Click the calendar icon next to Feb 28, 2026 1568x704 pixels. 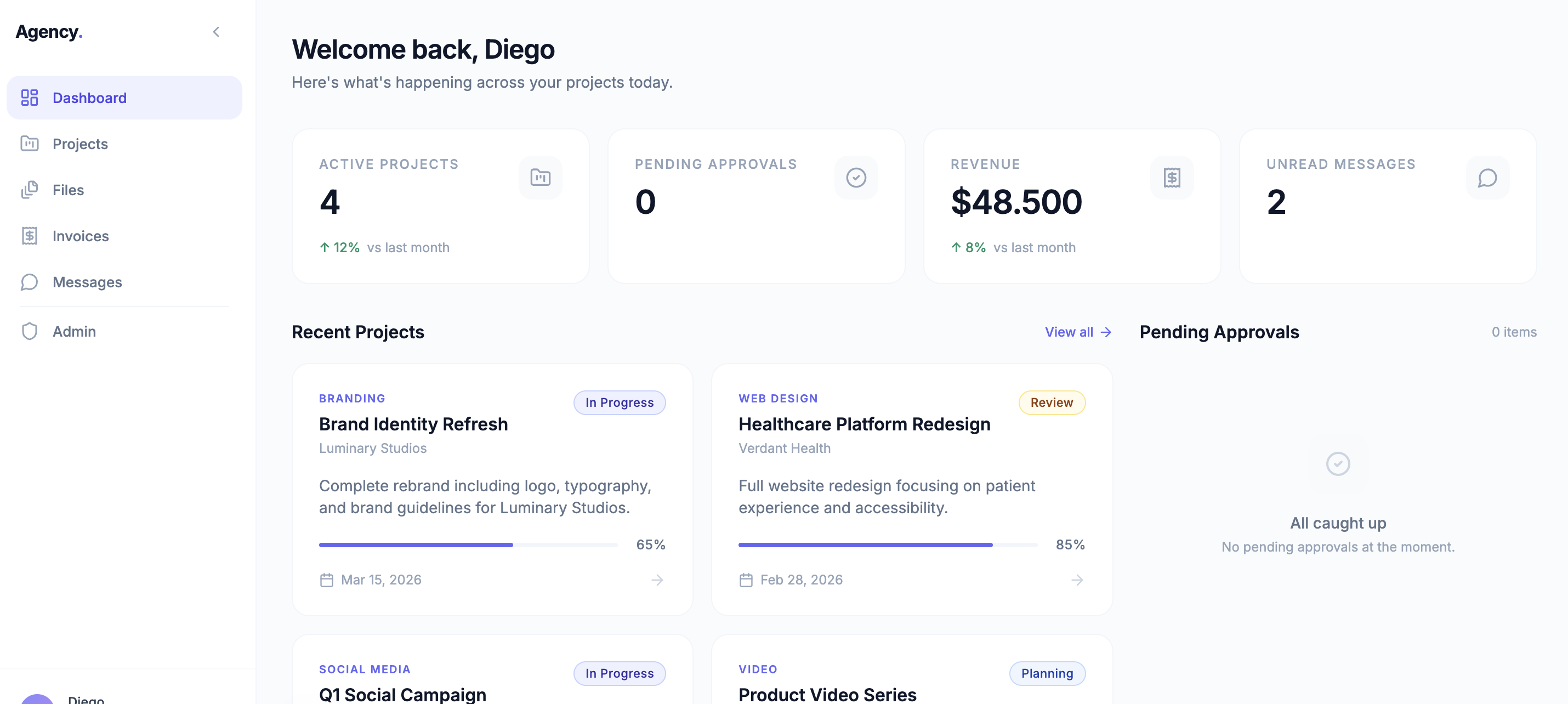tap(746, 580)
